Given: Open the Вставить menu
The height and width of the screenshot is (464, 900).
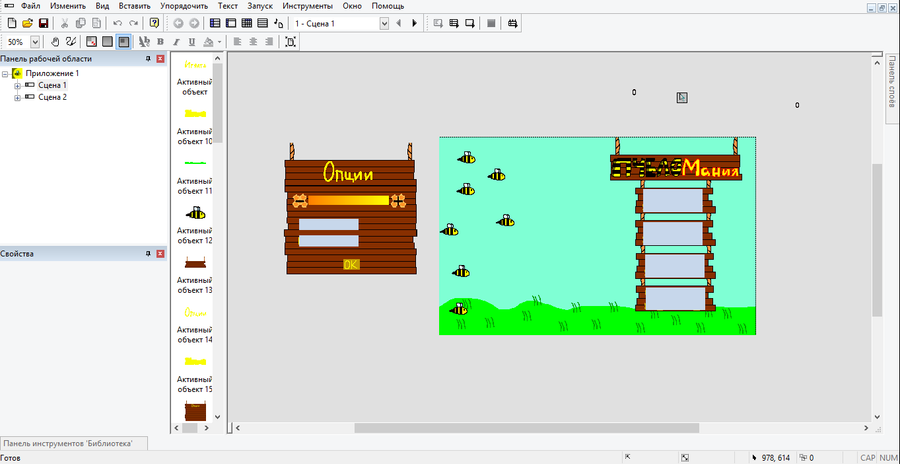Looking at the screenshot, I should click(135, 6).
